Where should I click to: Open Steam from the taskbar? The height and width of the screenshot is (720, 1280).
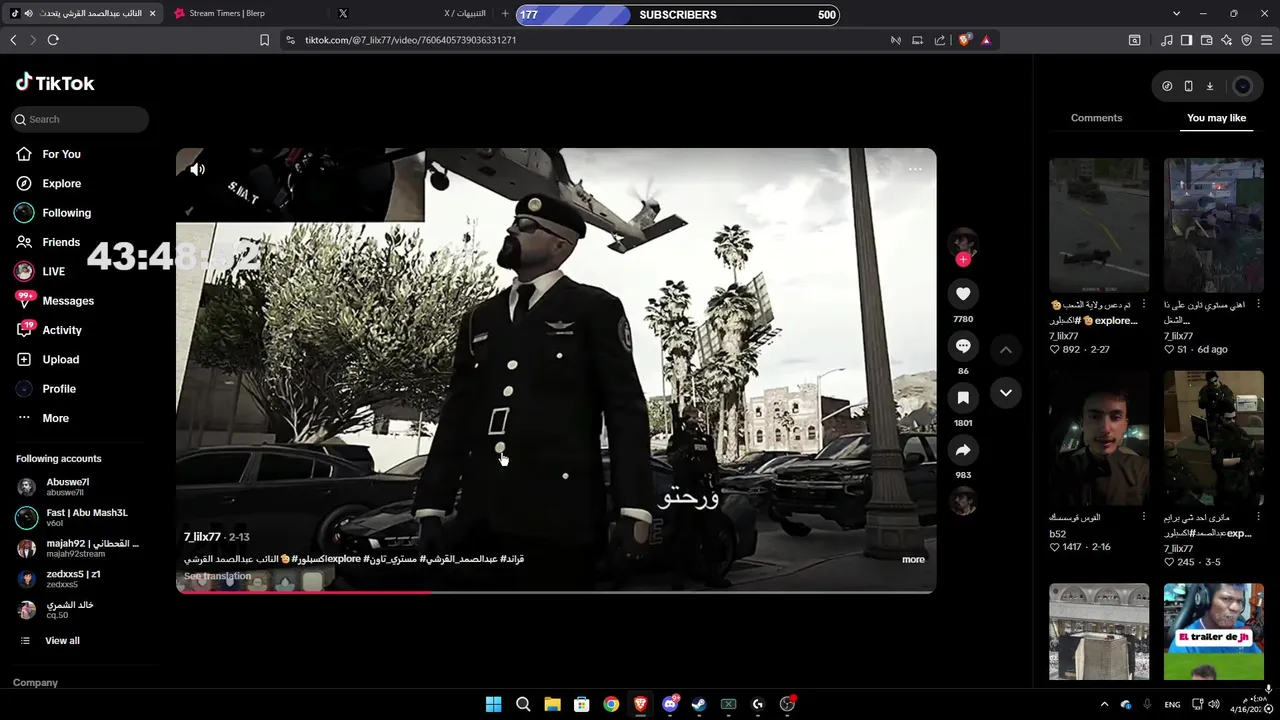tap(699, 704)
